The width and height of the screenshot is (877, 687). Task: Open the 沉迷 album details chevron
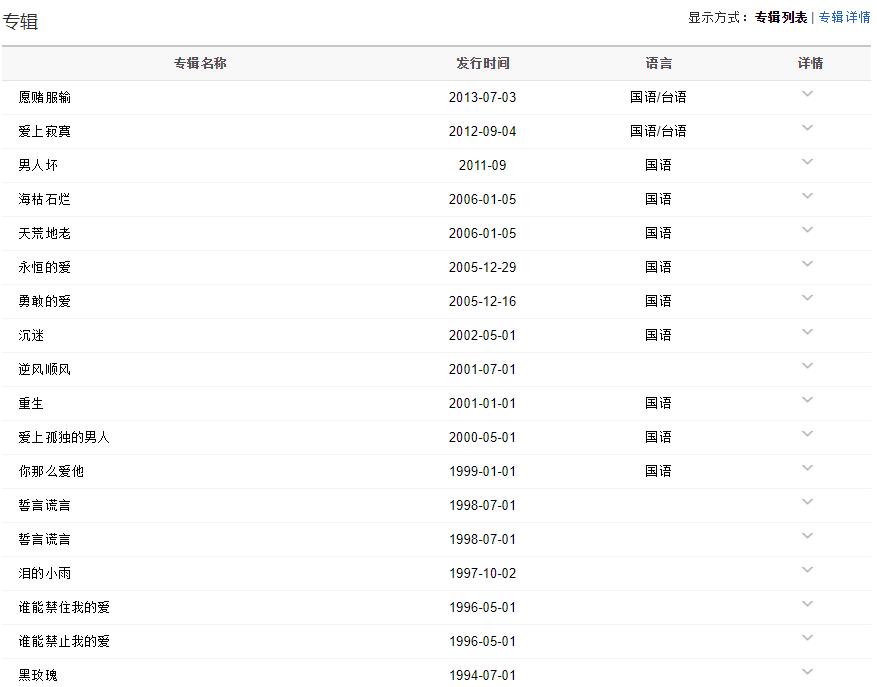(x=808, y=332)
